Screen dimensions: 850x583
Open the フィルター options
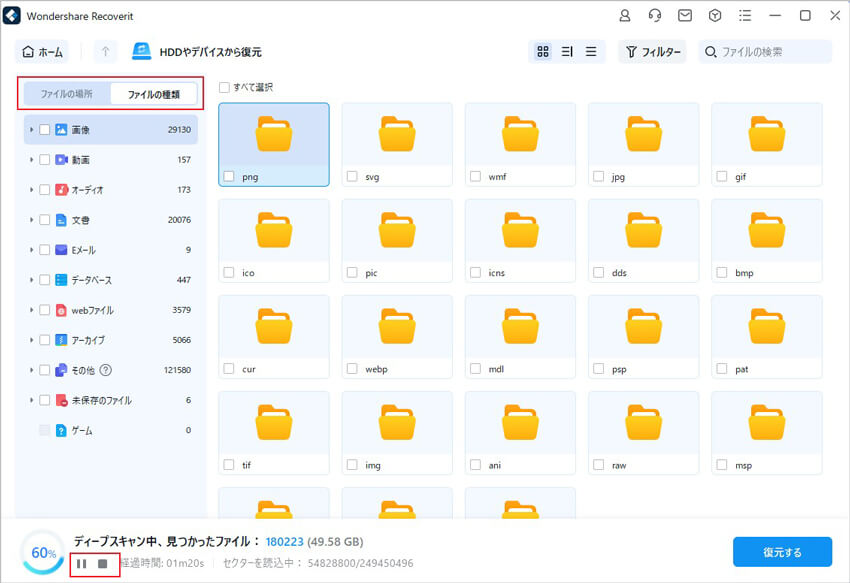click(x=653, y=52)
